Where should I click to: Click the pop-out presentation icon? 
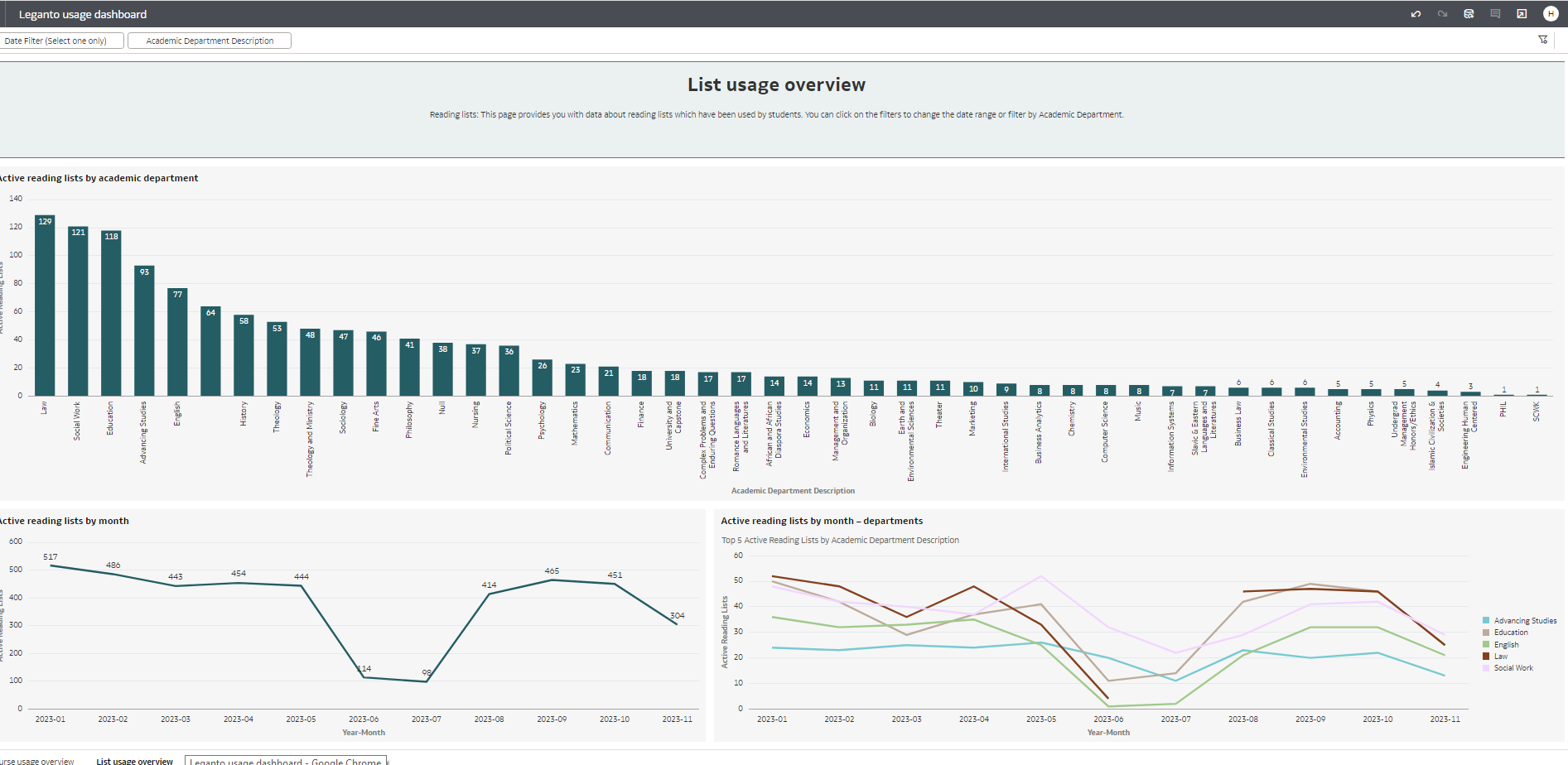click(x=1522, y=14)
